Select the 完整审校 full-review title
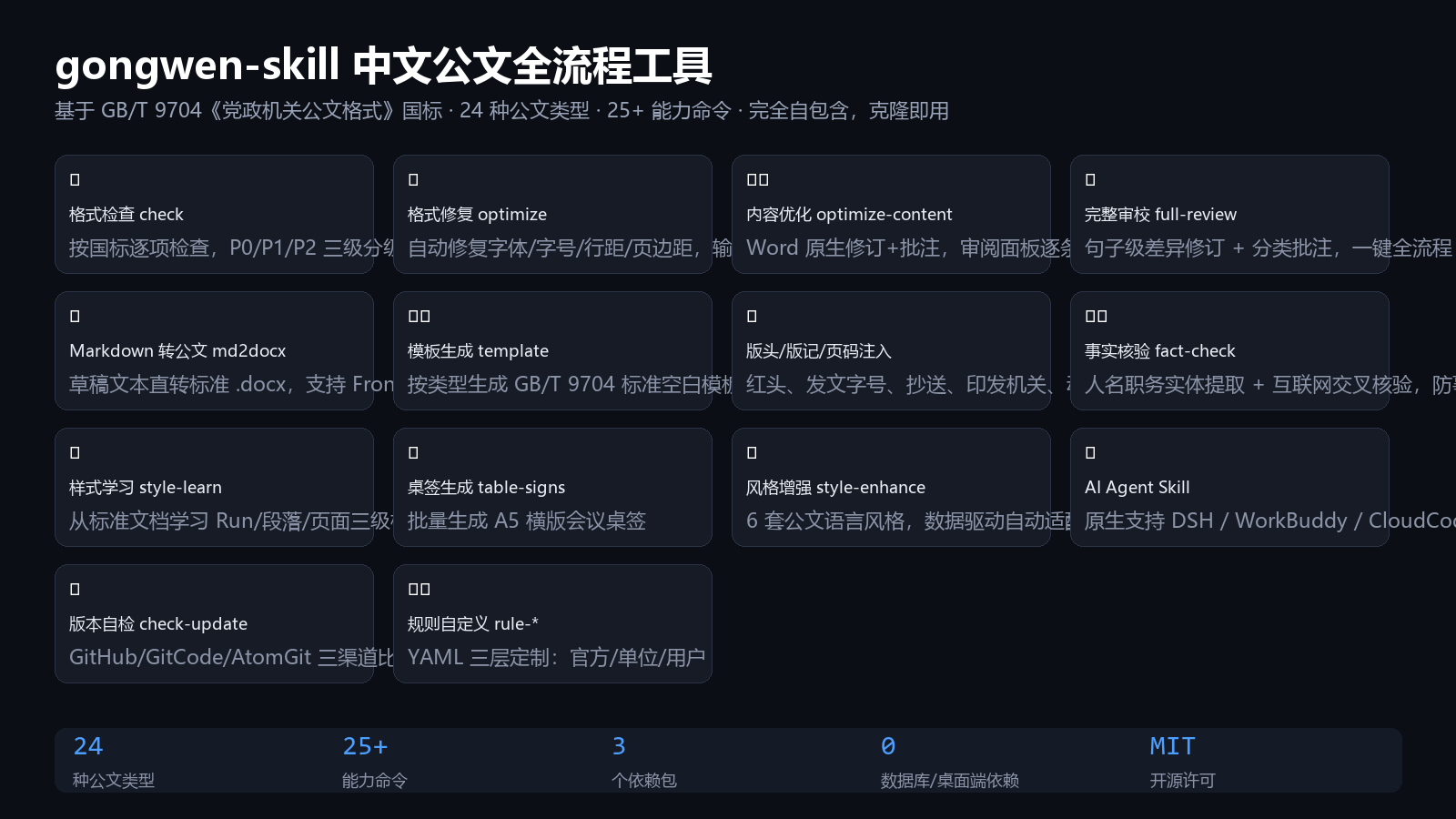 point(1160,215)
